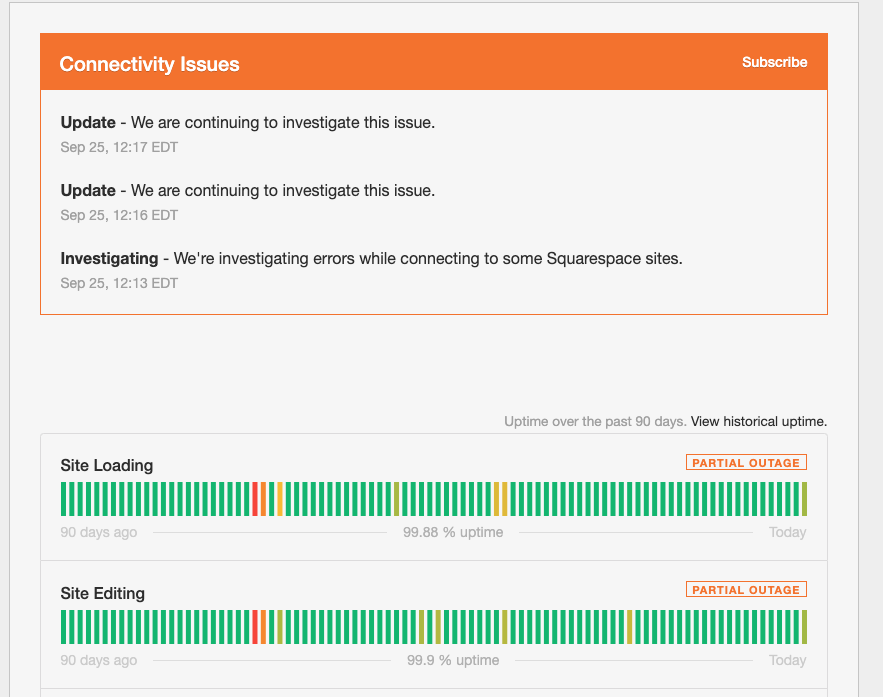This screenshot has width=883, height=697.
Task: Click the Sep 25, 12:13 EDT timestamp
Action: (x=119, y=283)
